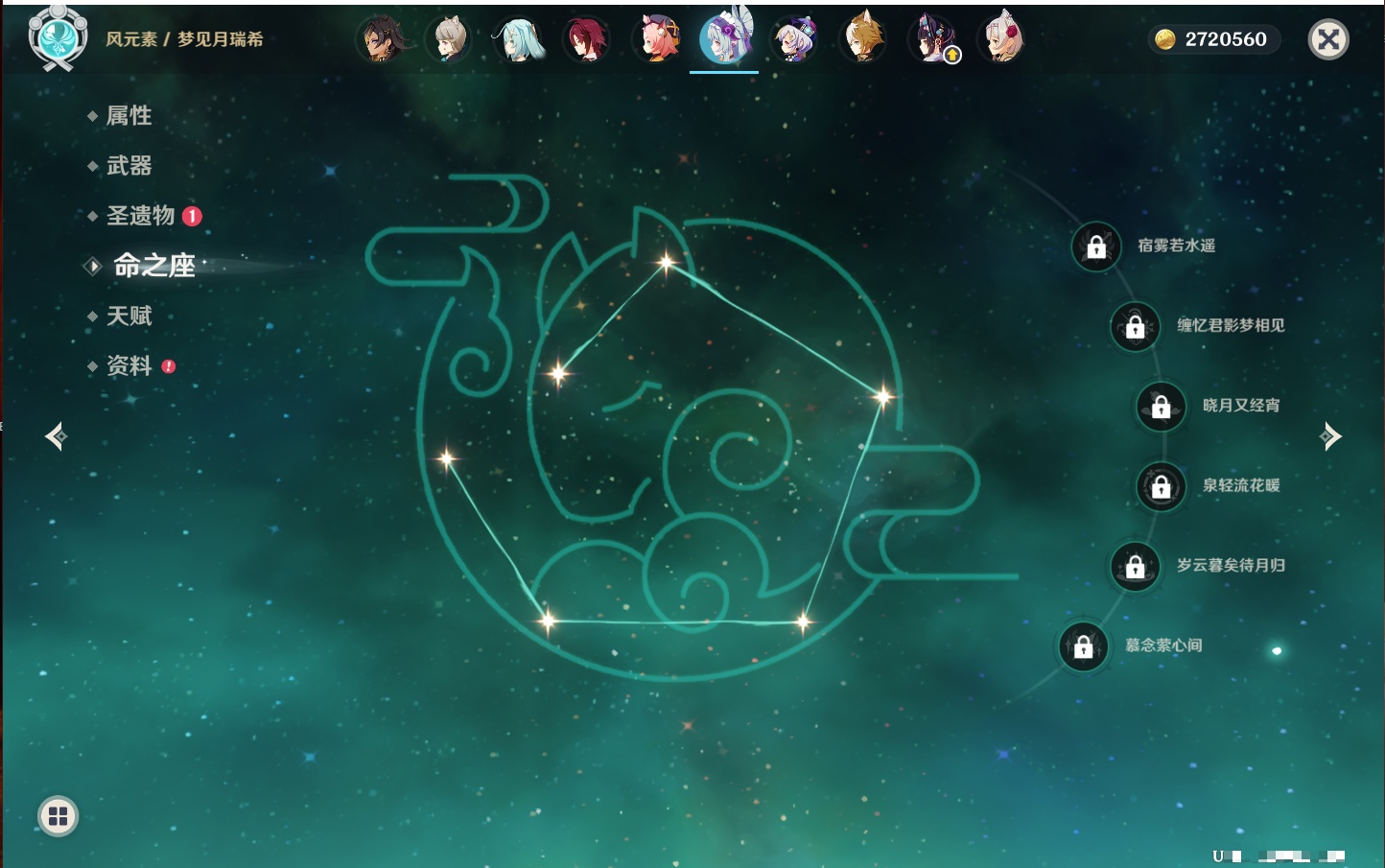The width and height of the screenshot is (1385, 868).
Task: Choose the blond fox-eared character avatar
Action: pos(862,39)
